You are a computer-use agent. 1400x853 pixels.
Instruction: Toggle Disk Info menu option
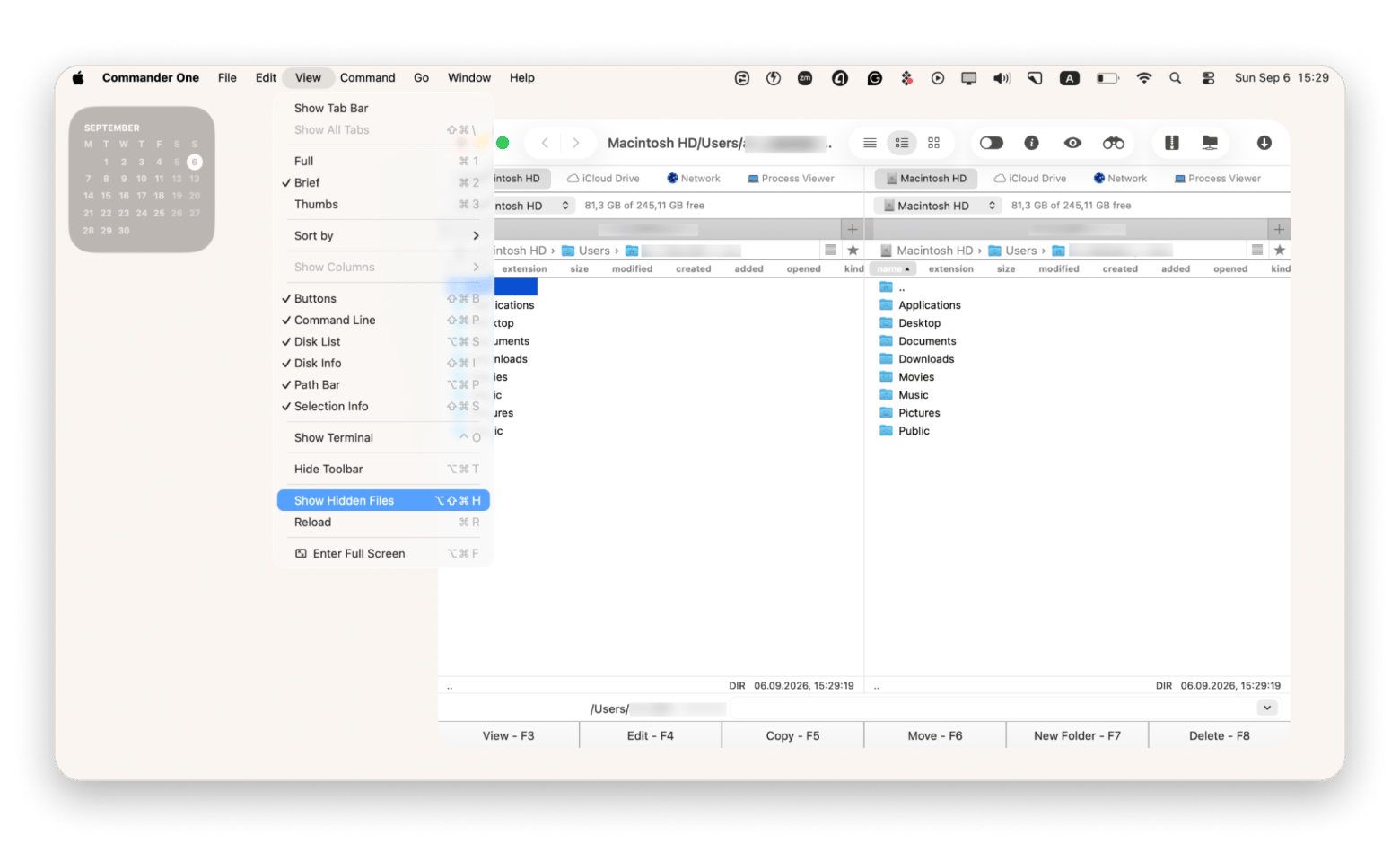tap(383, 363)
